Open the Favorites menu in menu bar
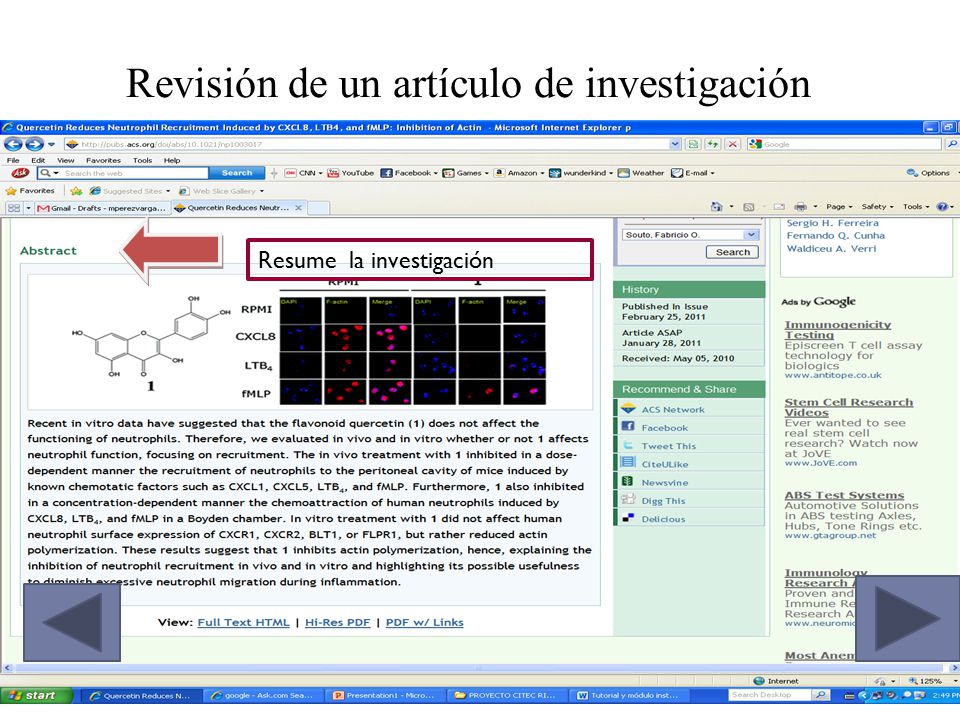960x720 pixels. pos(103,160)
